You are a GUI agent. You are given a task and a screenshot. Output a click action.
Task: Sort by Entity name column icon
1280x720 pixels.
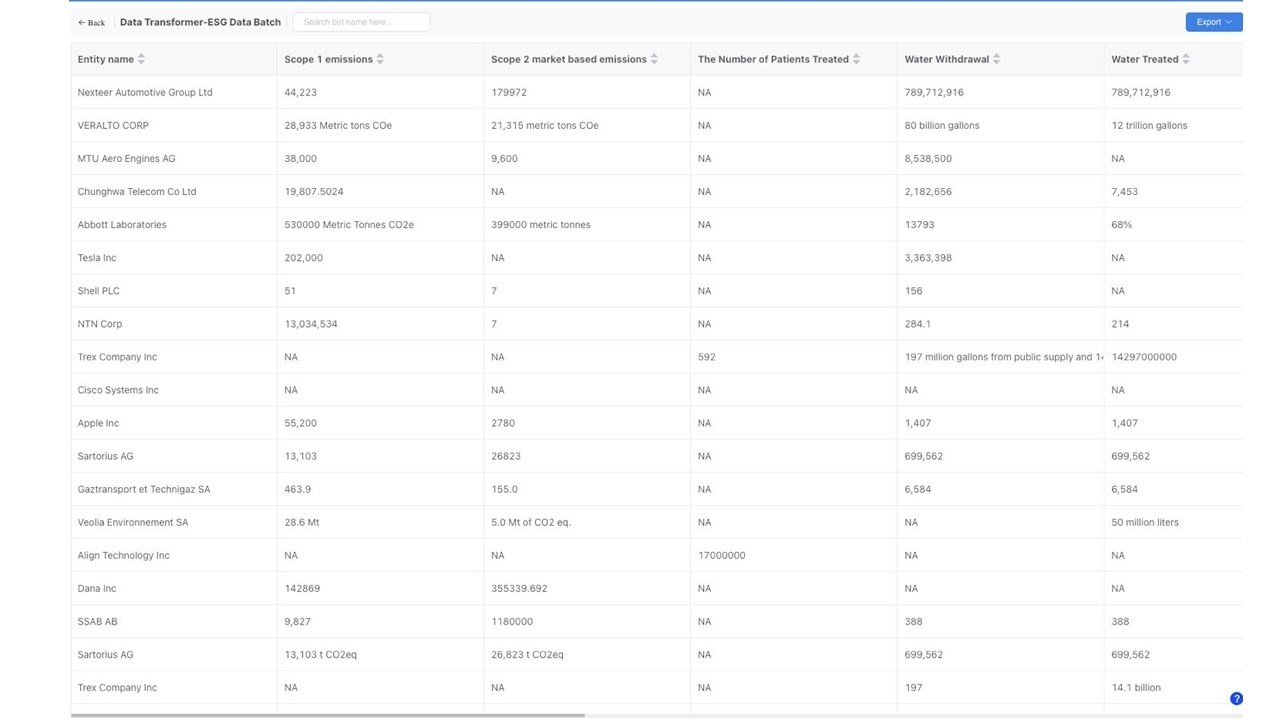[x=141, y=59]
